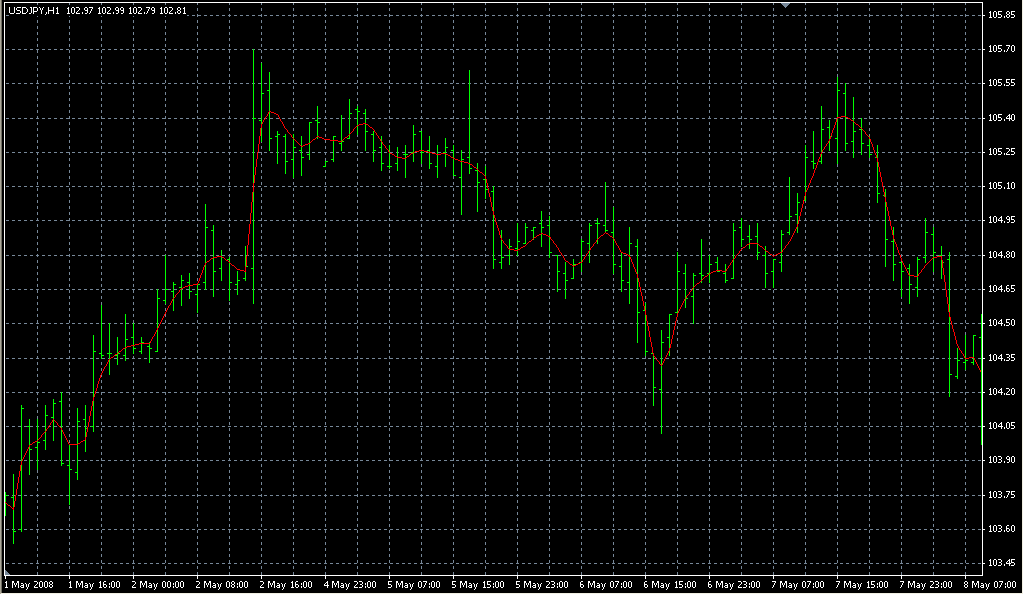Click the 104.35 price axis label
The image size is (1024, 594).
[1002, 358]
